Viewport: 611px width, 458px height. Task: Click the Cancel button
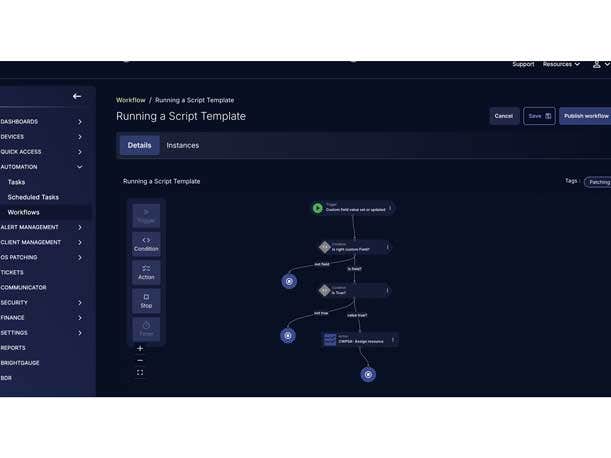pyautogui.click(x=504, y=116)
